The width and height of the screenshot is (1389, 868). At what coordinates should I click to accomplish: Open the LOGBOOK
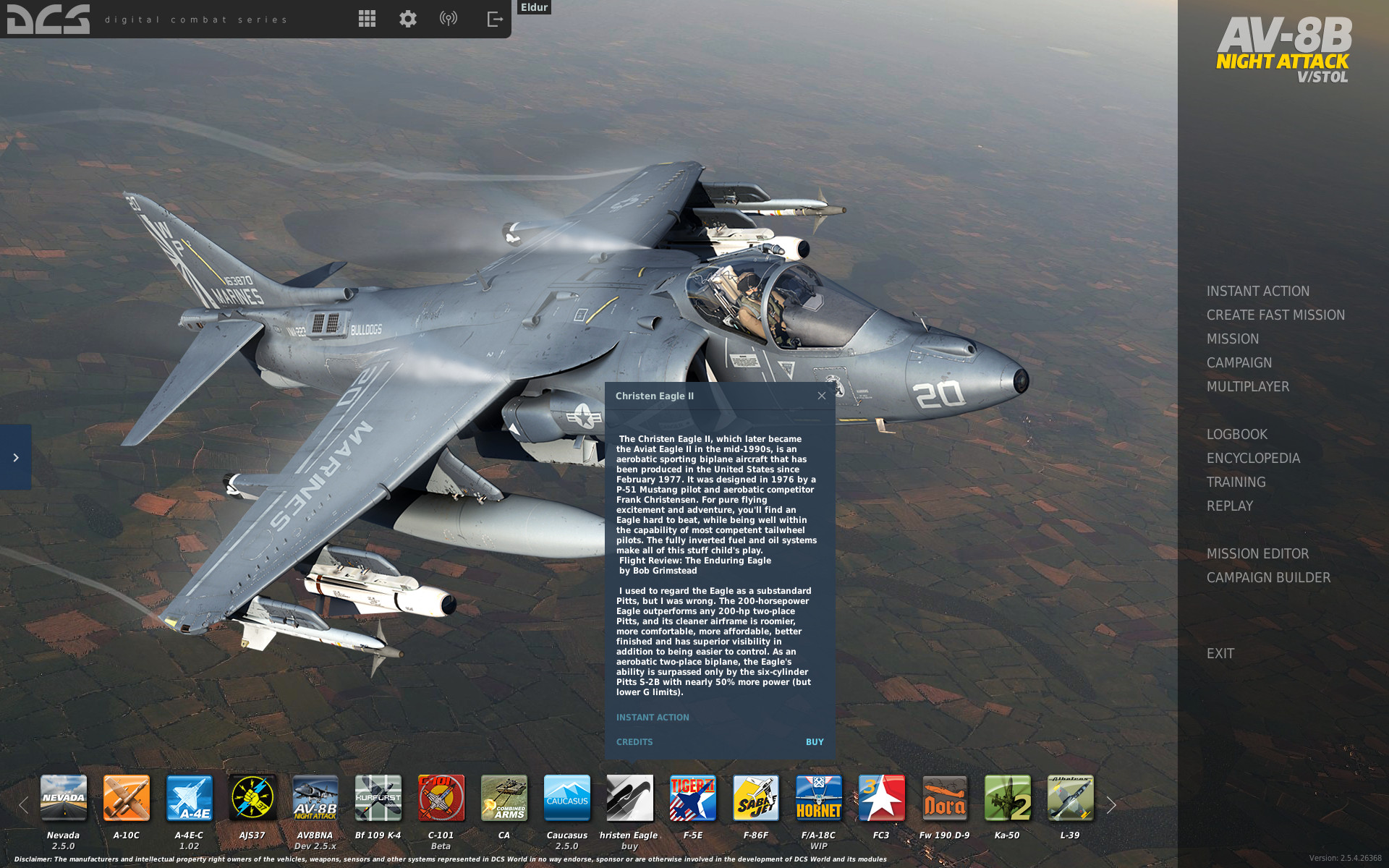click(1237, 434)
